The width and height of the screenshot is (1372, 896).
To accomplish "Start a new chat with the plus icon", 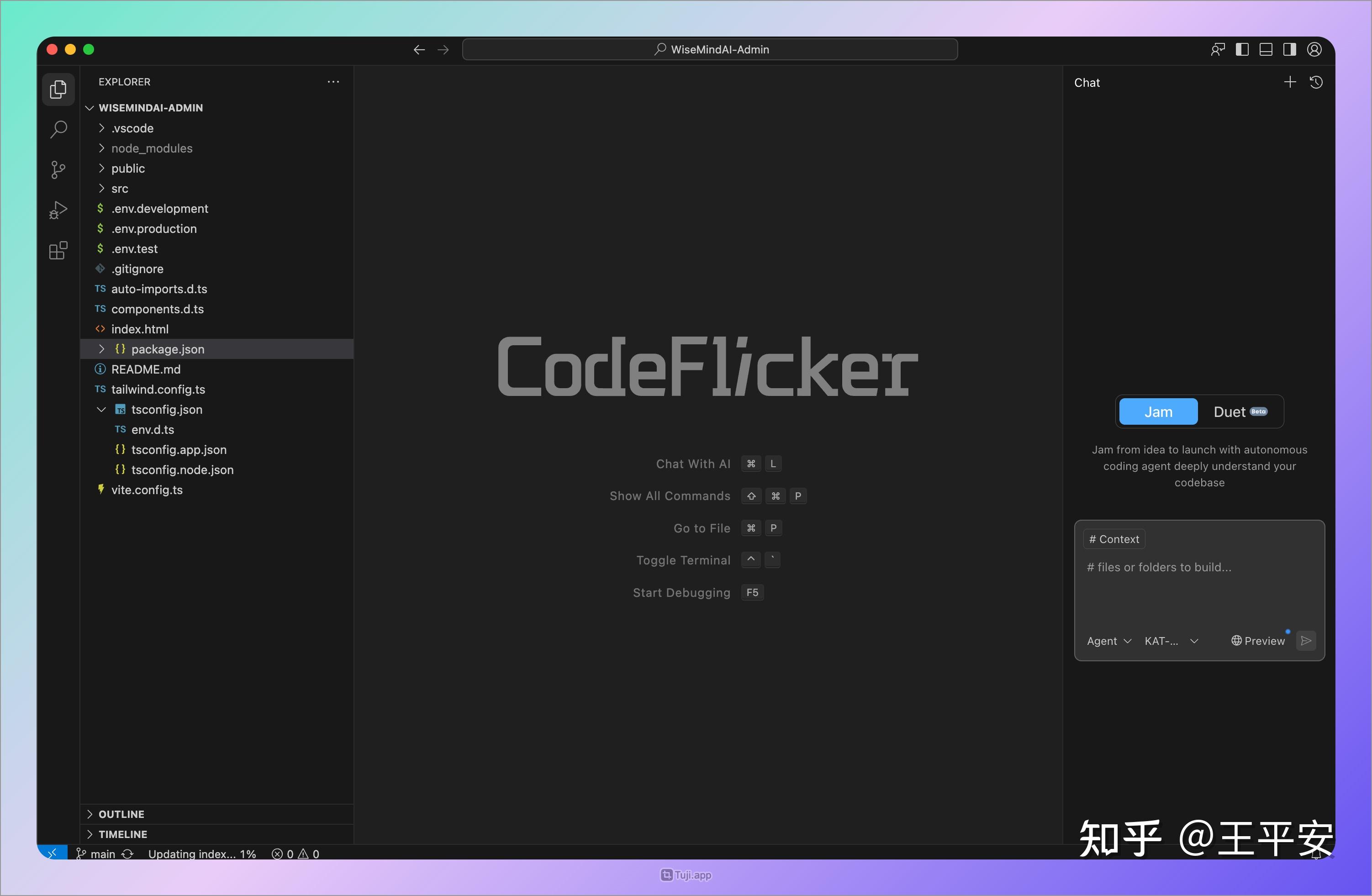I will point(1290,82).
